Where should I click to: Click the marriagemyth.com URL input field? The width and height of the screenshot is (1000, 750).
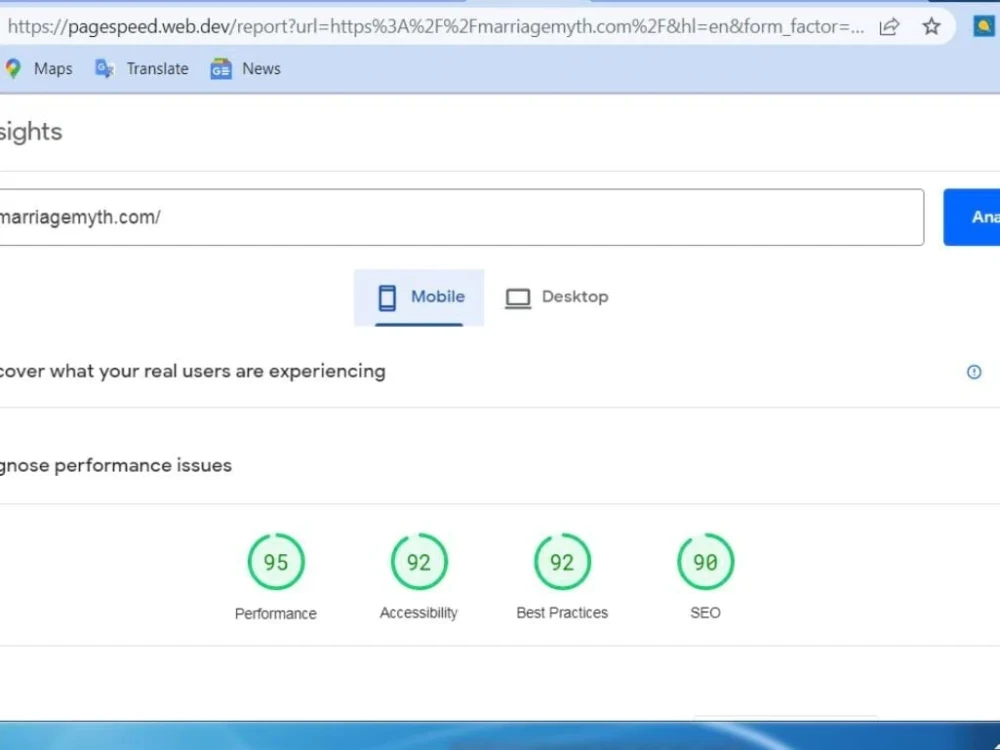point(460,217)
